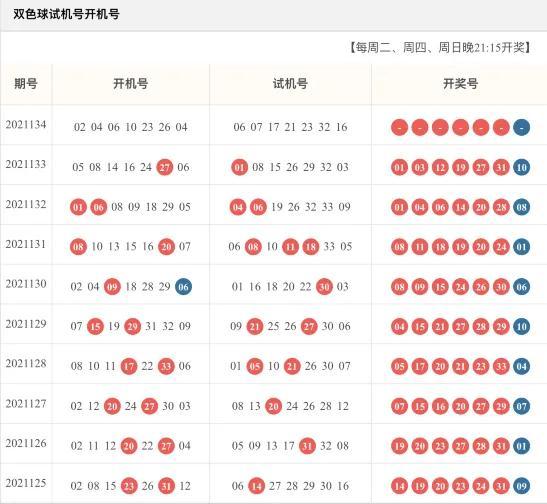Viewport: 547px width, 504px height.
Task: Select the 开机号 column header
Action: (x=131, y=84)
